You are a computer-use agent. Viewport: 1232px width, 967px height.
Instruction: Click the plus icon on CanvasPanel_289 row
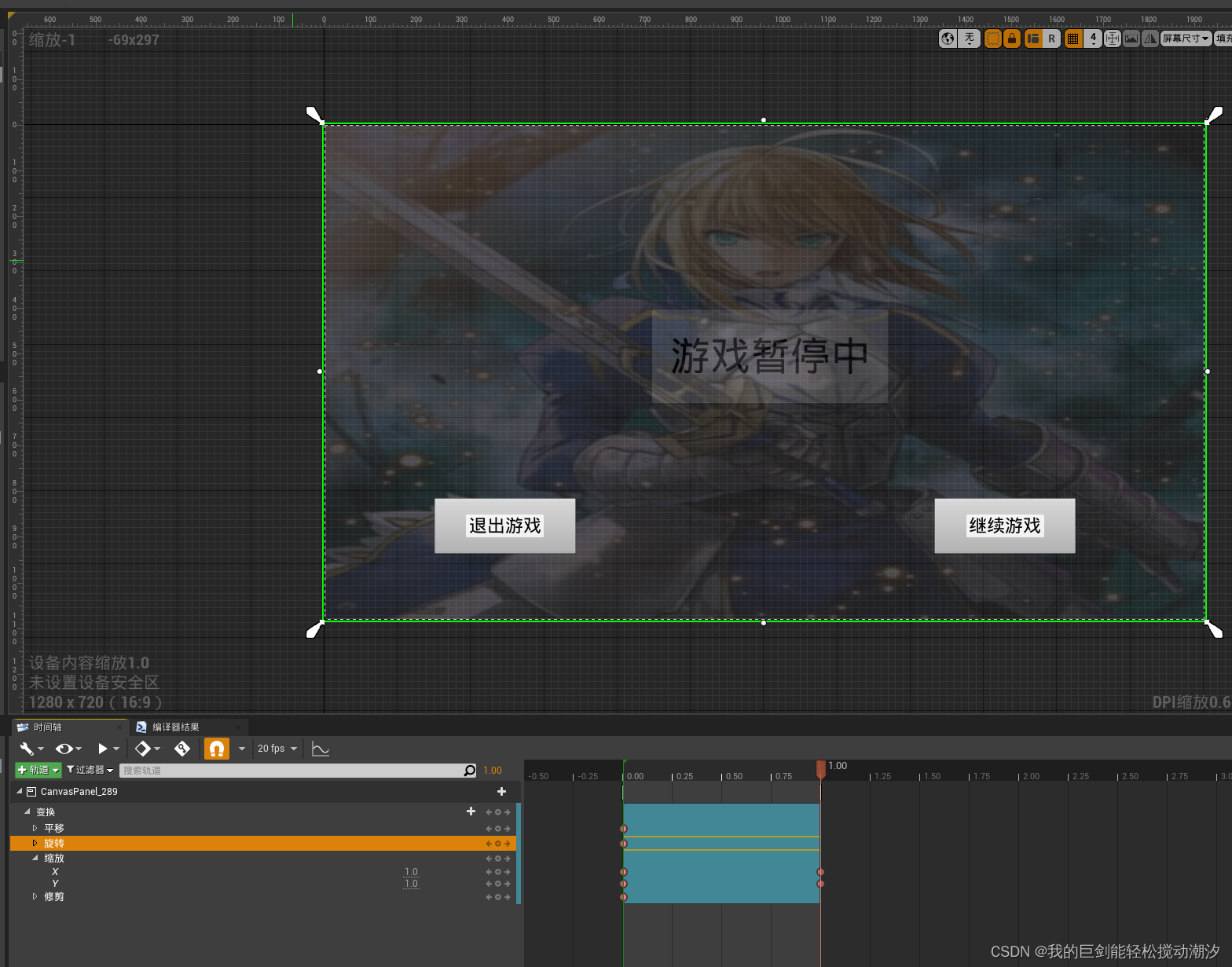501,791
